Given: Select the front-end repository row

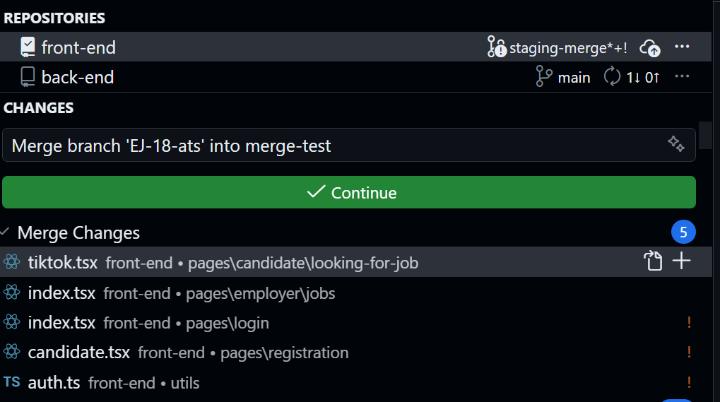Looking at the screenshot, I should point(356,47).
